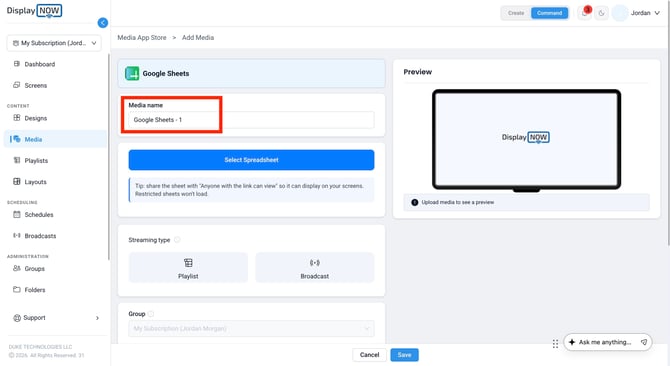Viewport: 670px width, 366px height.
Task: Click the send icon in assistant box
Action: tap(644, 342)
